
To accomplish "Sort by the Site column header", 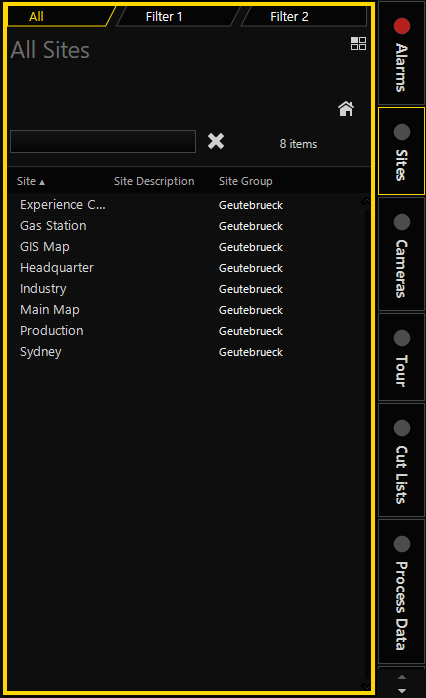I will click(31, 181).
